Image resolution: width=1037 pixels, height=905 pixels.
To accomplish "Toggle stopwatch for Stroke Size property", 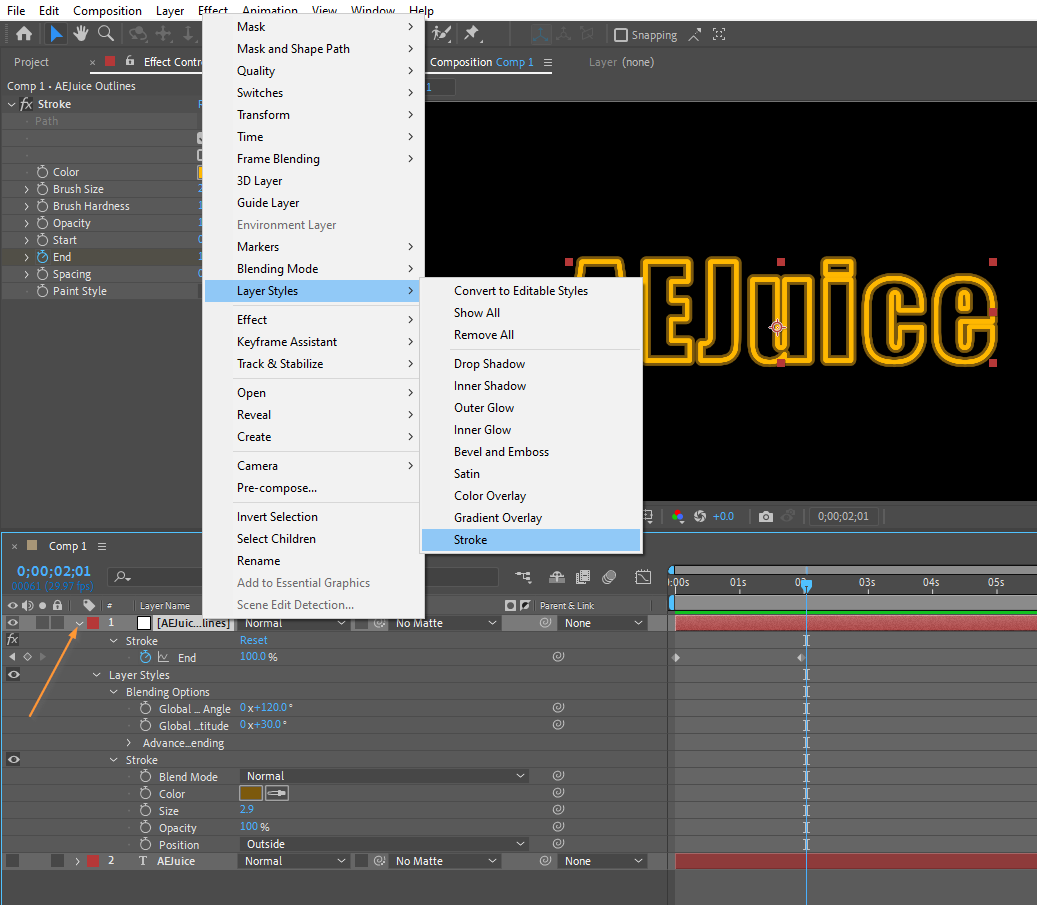I will (145, 810).
